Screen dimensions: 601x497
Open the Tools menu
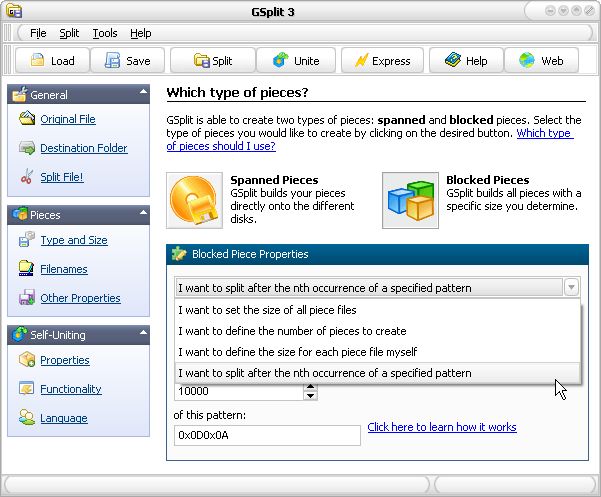coord(104,33)
